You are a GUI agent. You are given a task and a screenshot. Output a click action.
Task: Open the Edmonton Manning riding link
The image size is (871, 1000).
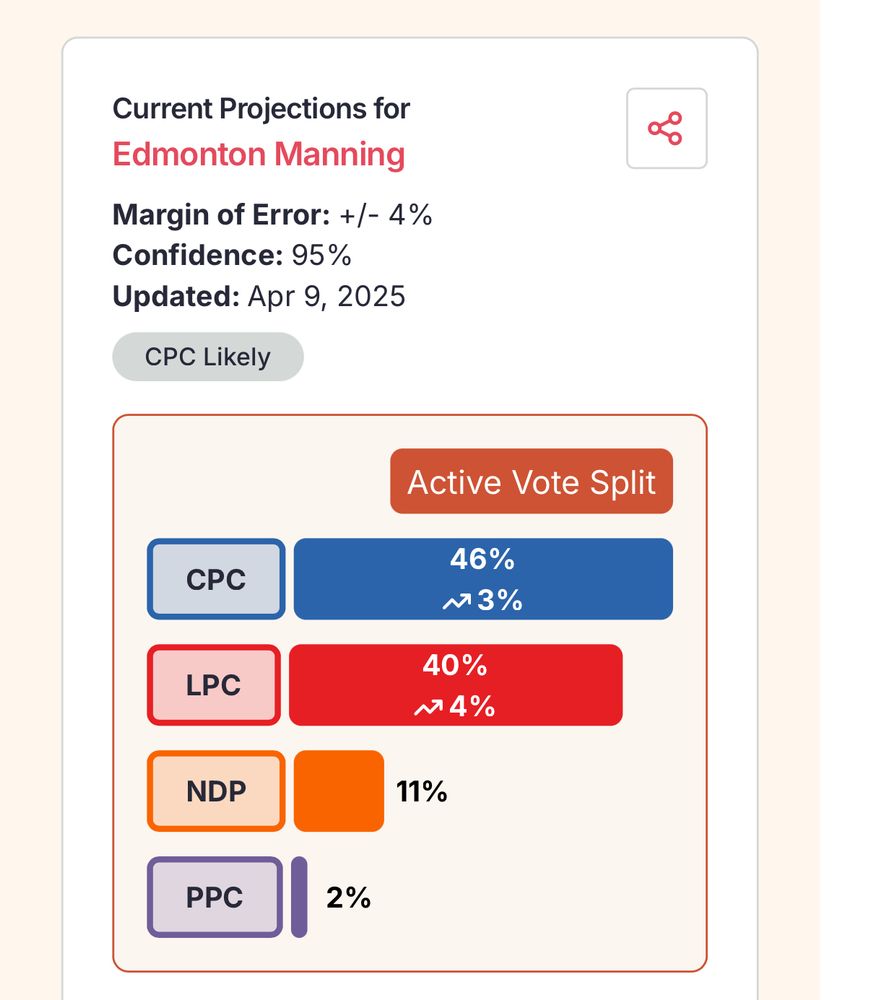(x=258, y=154)
